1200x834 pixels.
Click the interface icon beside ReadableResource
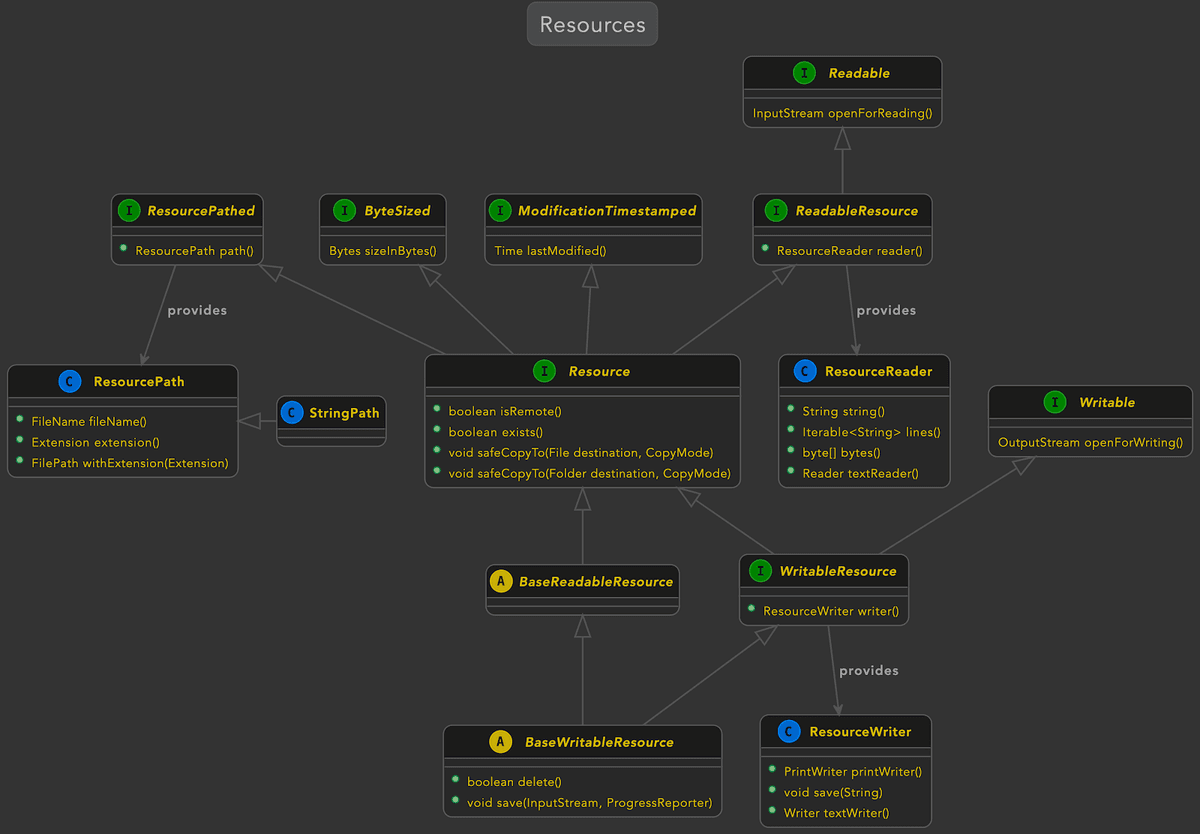point(776,211)
